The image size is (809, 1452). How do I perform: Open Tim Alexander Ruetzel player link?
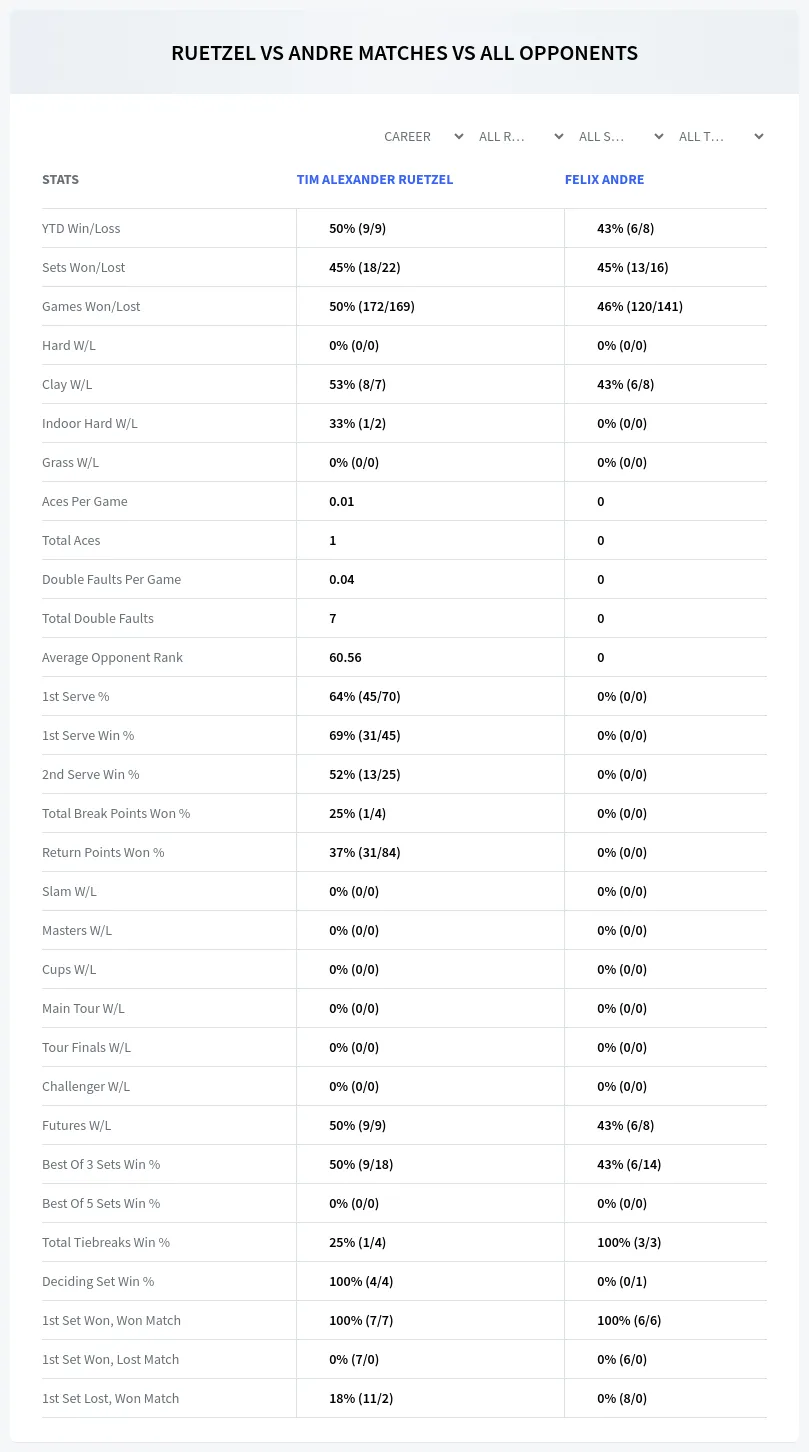click(375, 180)
